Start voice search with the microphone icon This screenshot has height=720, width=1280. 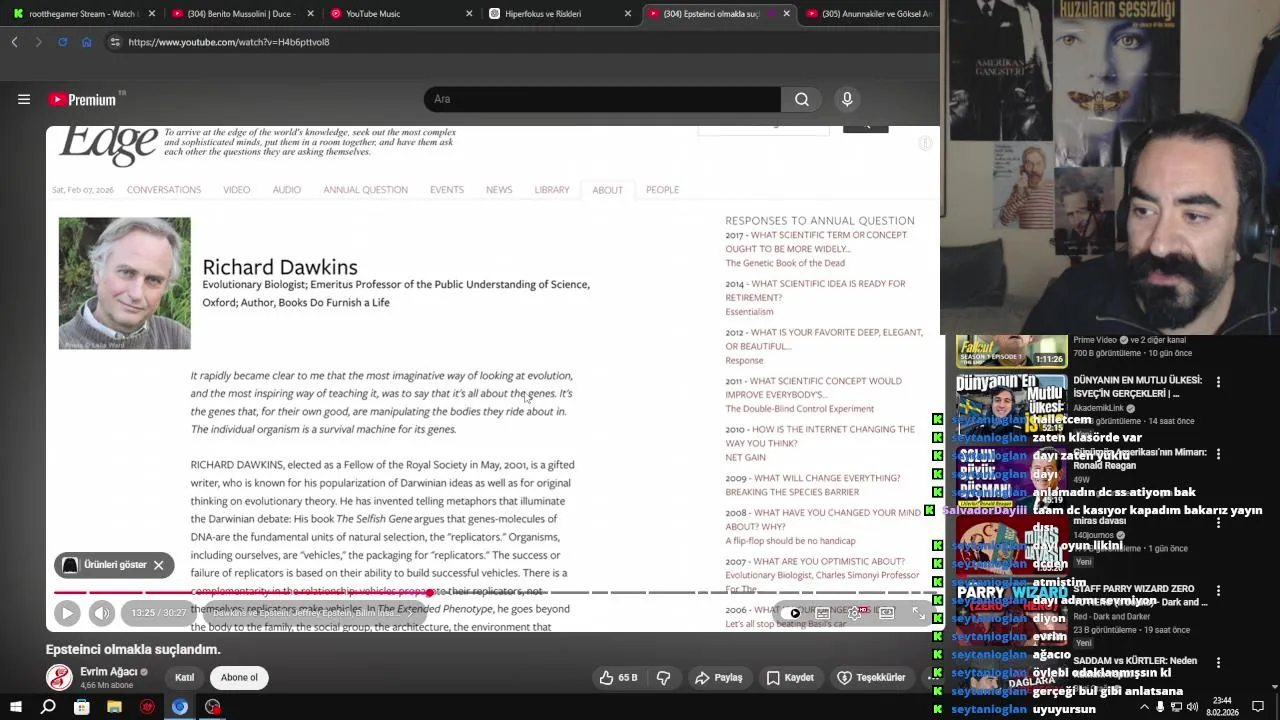click(847, 99)
